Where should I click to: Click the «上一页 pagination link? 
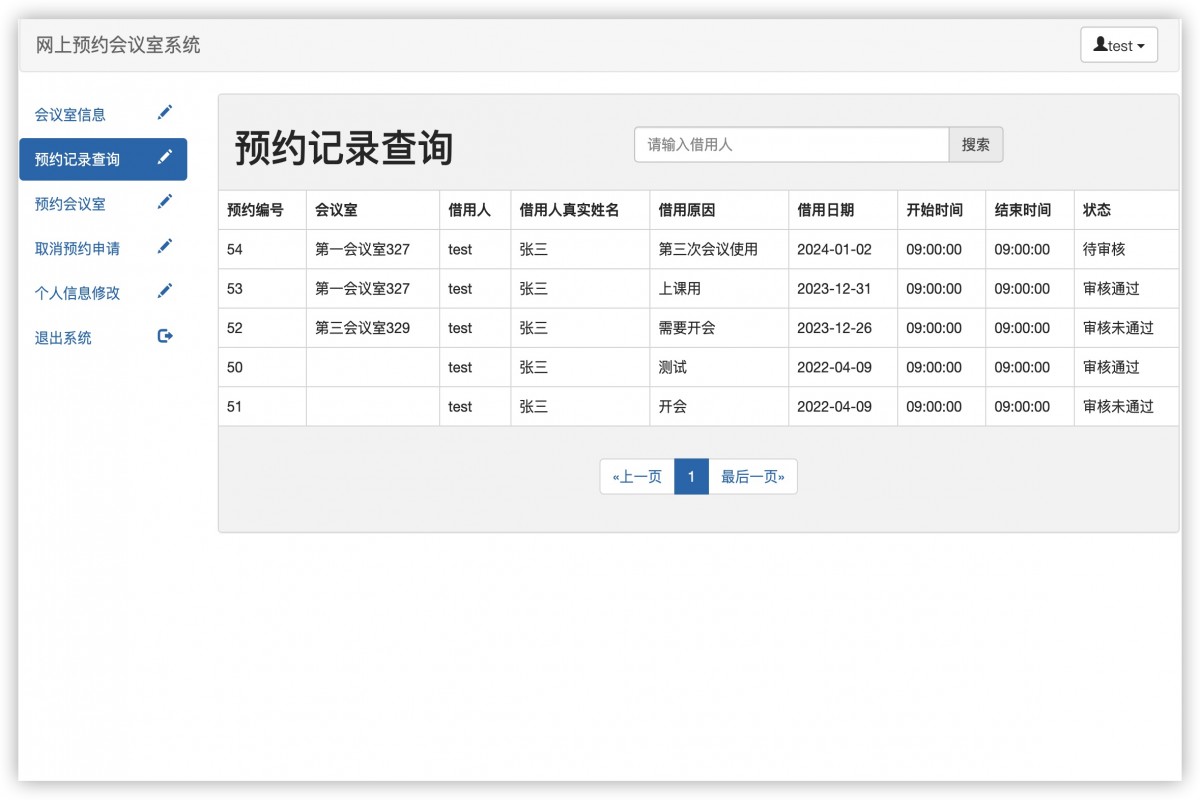coord(636,476)
